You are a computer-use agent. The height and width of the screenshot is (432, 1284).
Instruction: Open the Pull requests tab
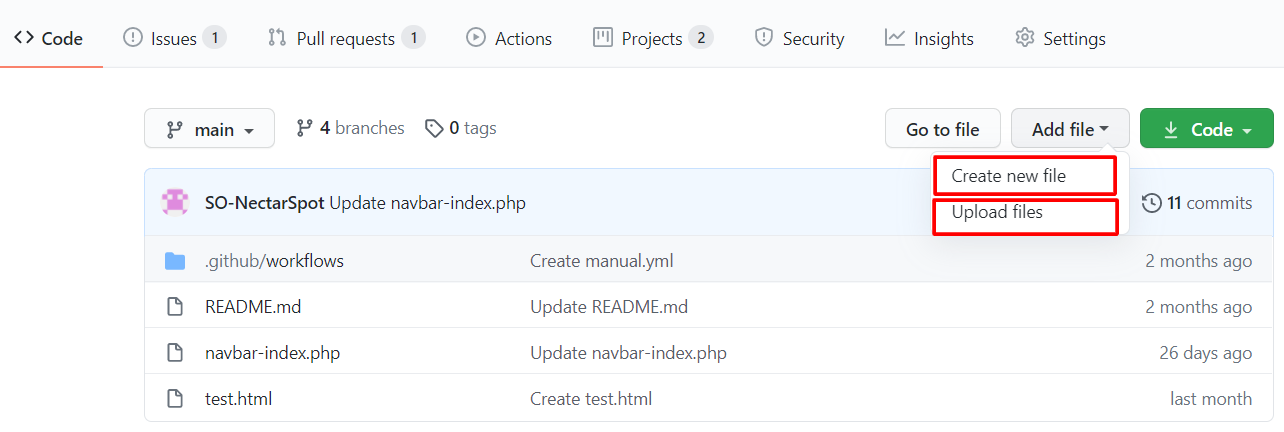pyautogui.click(x=346, y=38)
